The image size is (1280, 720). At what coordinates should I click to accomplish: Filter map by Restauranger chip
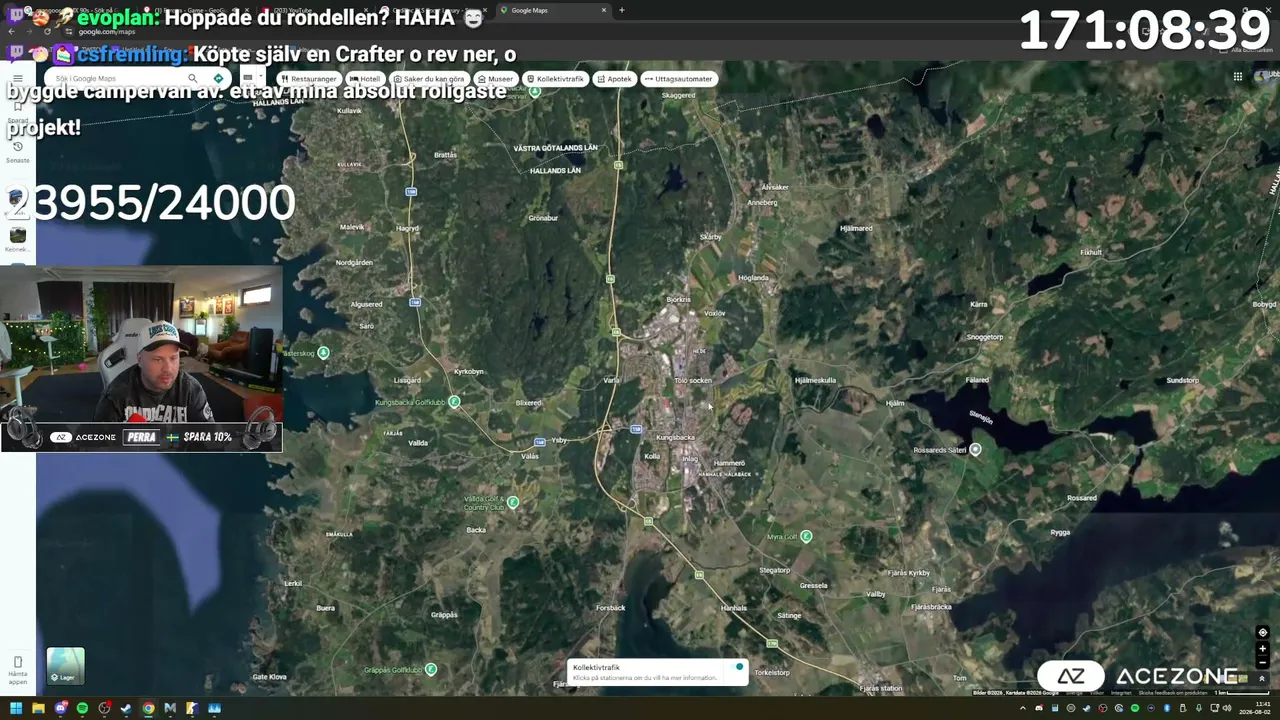pos(308,79)
